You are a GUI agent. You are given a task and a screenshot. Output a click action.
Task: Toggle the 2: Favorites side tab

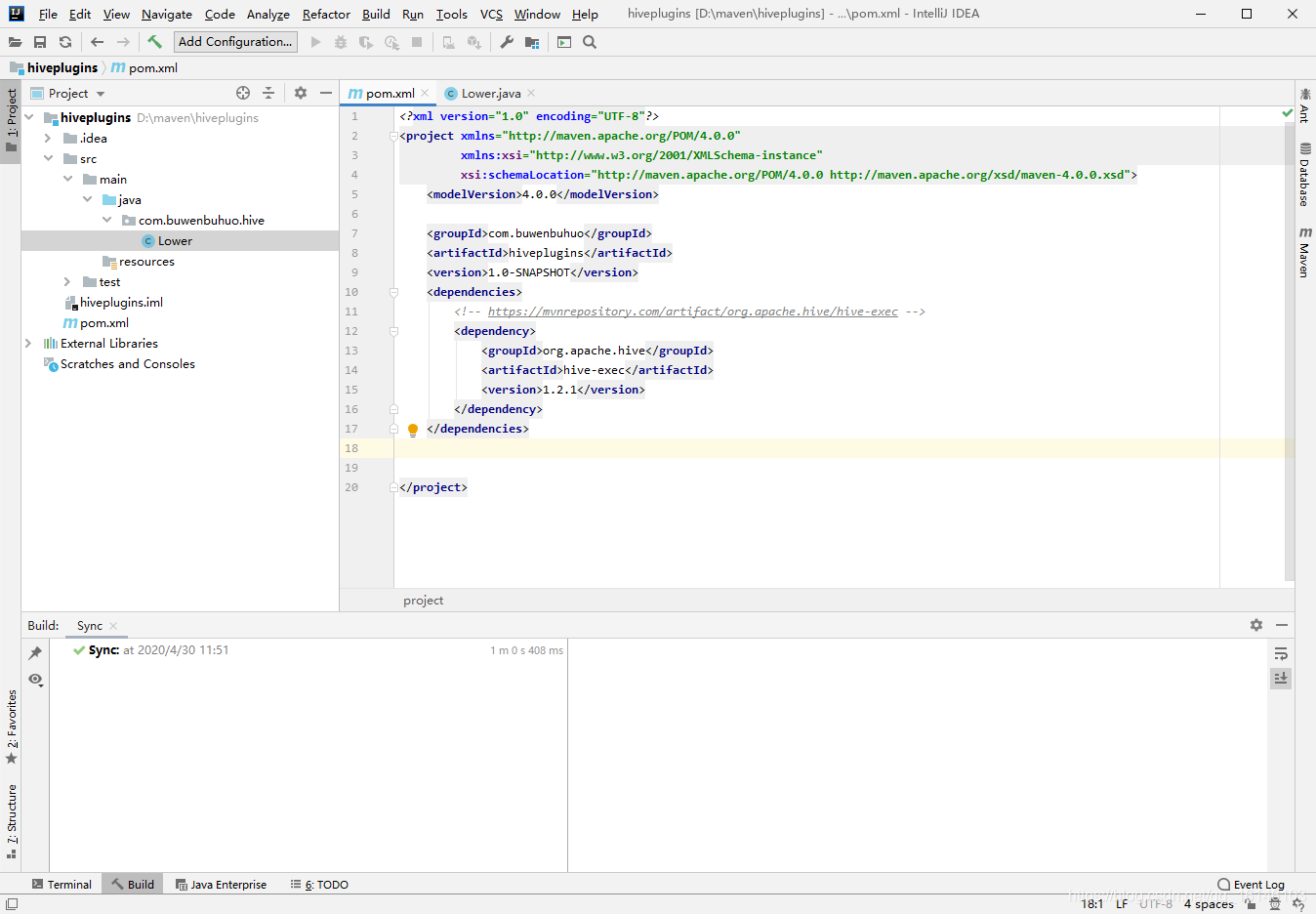click(11, 727)
